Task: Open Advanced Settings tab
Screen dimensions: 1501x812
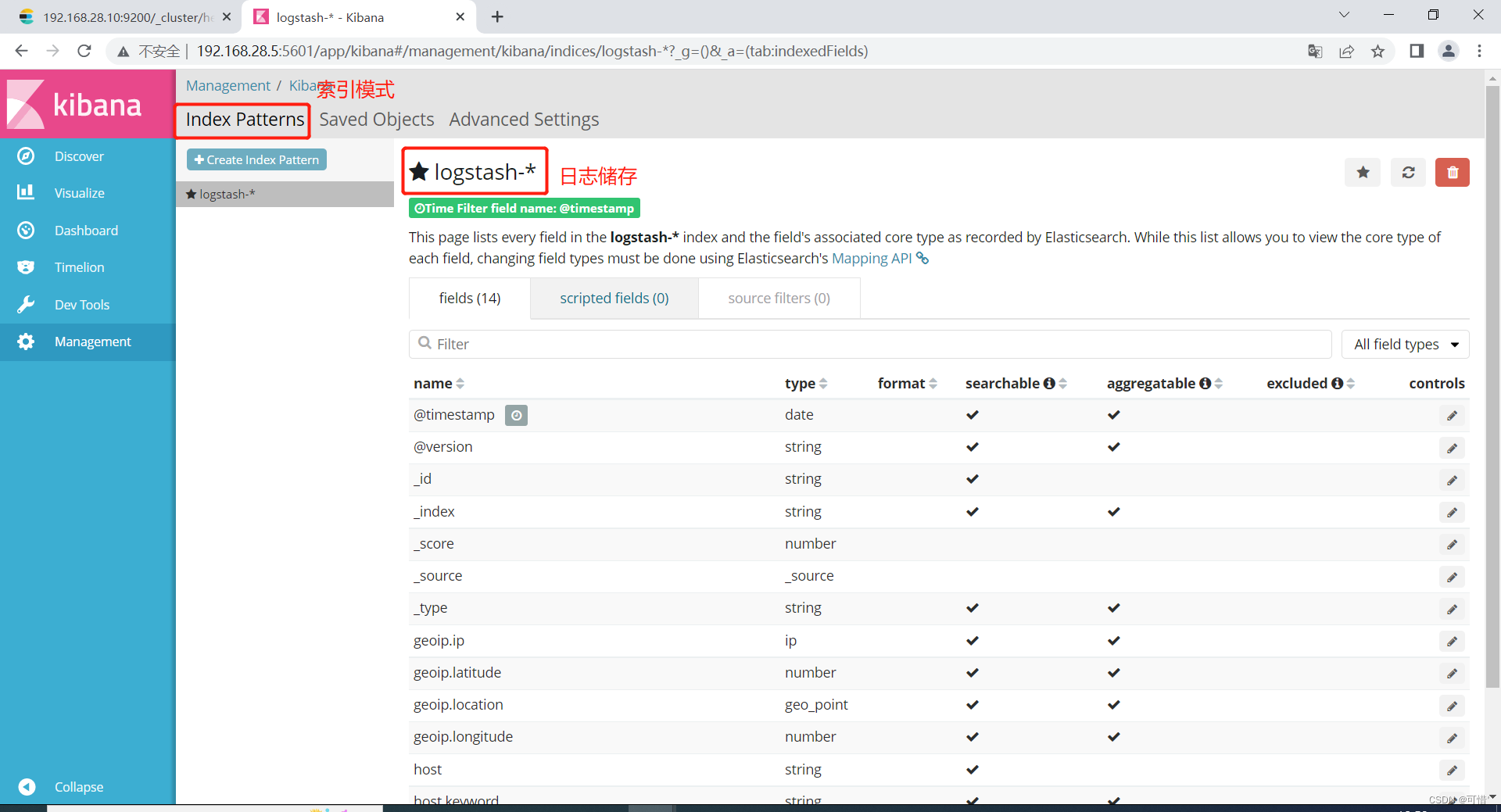Action: click(x=524, y=120)
